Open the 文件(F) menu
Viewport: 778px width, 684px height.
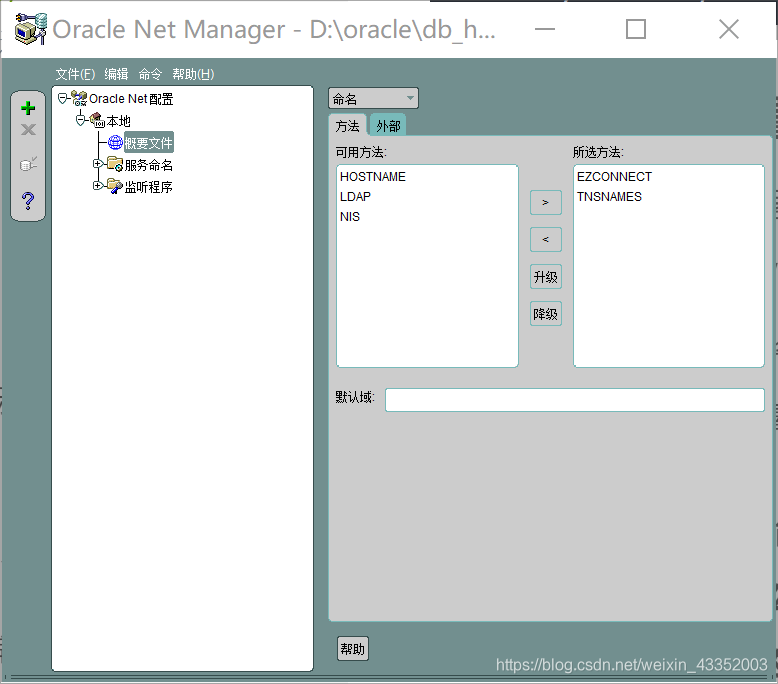[75, 74]
